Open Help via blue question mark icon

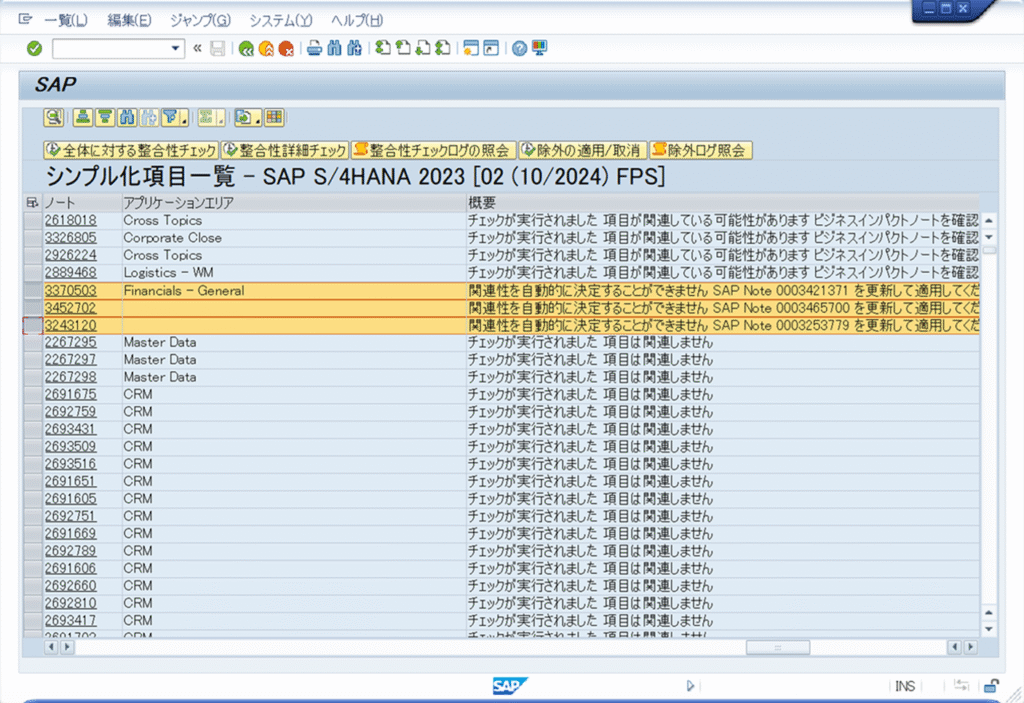pos(519,48)
